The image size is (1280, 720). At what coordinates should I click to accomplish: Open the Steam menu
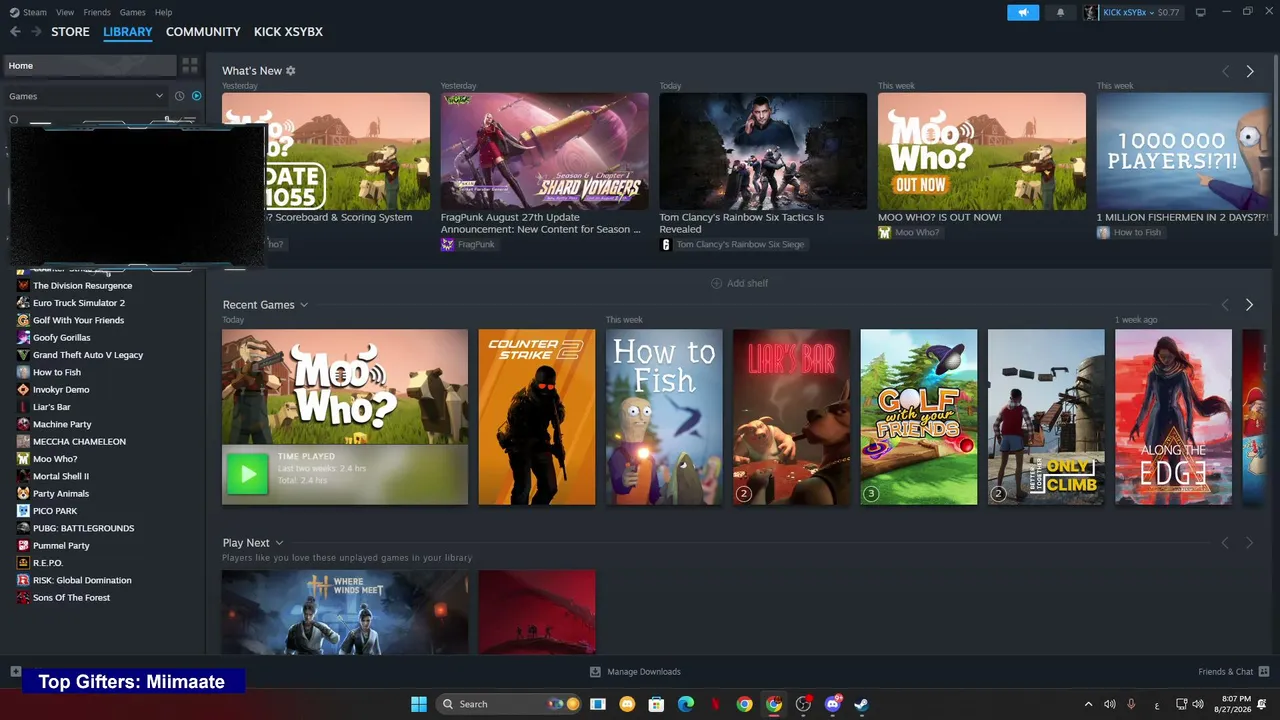pos(29,12)
